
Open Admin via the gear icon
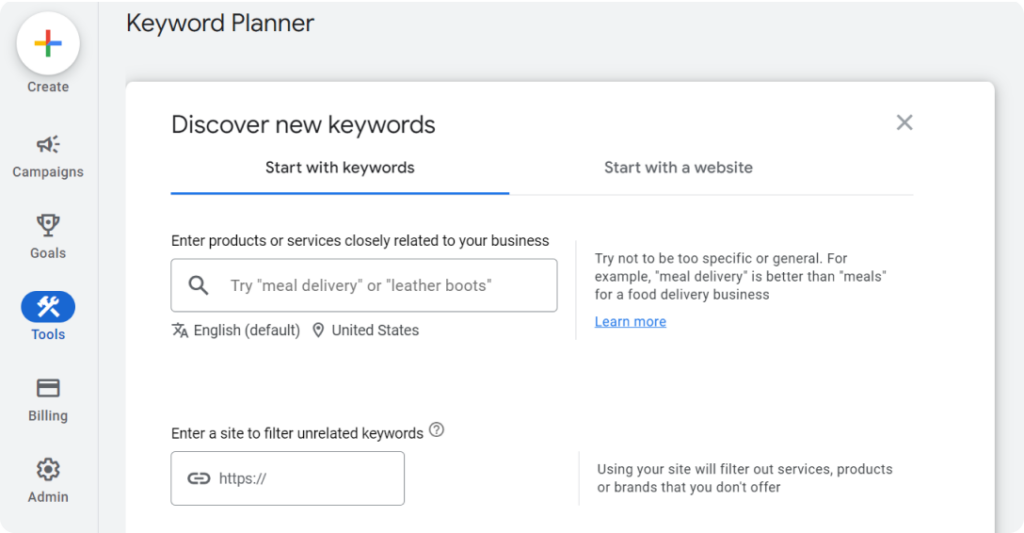pos(48,469)
